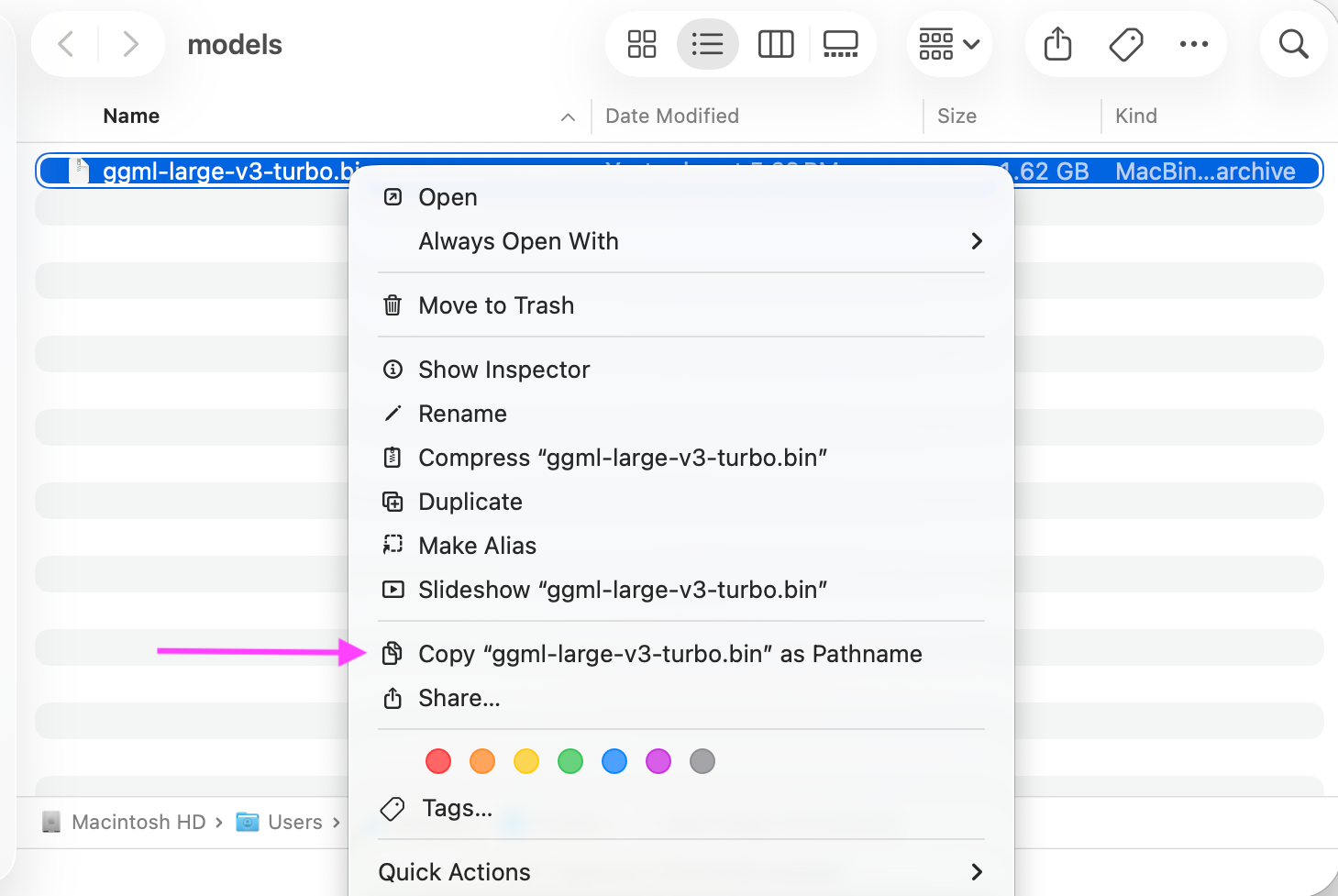Go back with the back arrow
Viewport: 1338px width, 896px height.
66,44
